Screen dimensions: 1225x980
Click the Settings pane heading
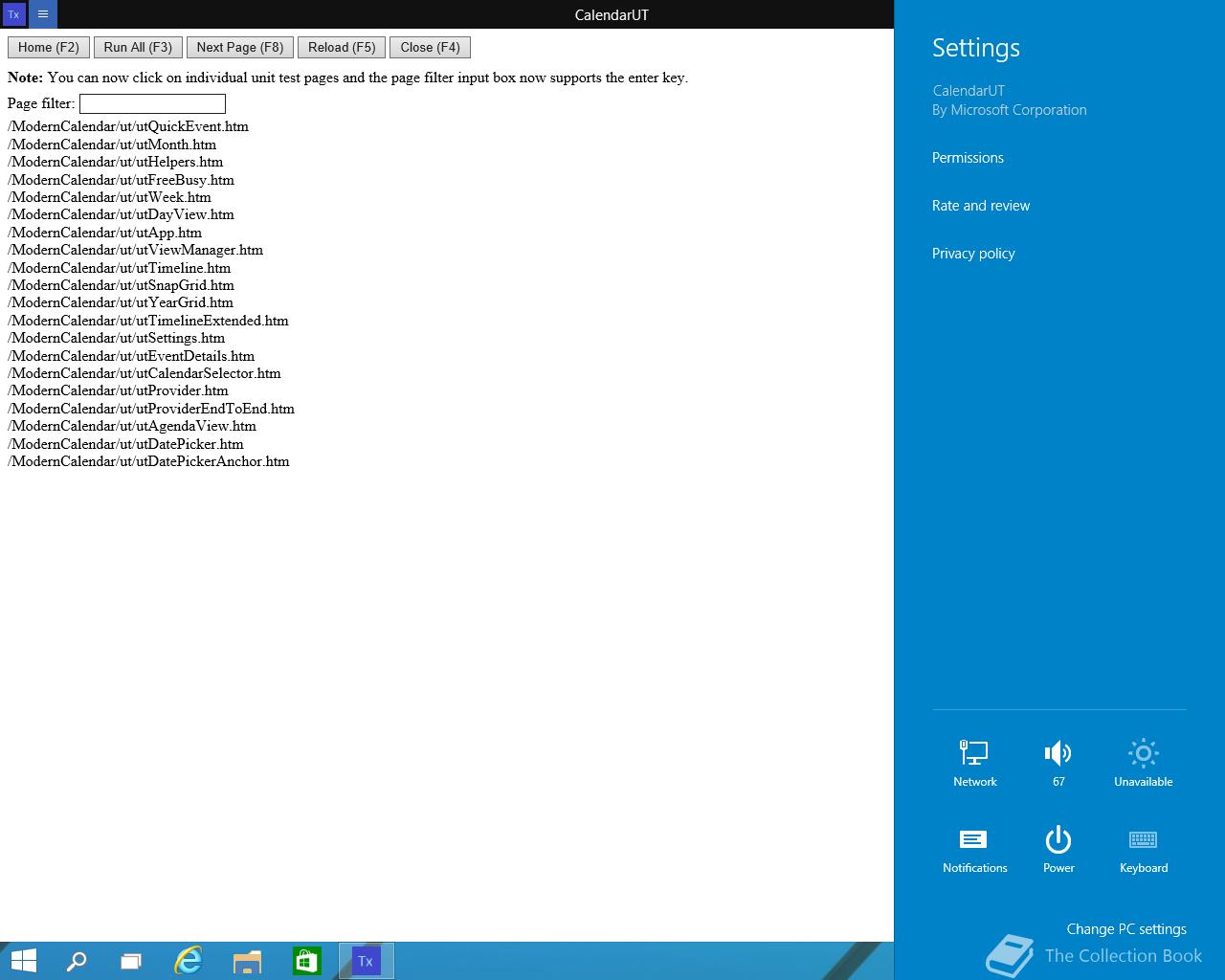click(976, 48)
